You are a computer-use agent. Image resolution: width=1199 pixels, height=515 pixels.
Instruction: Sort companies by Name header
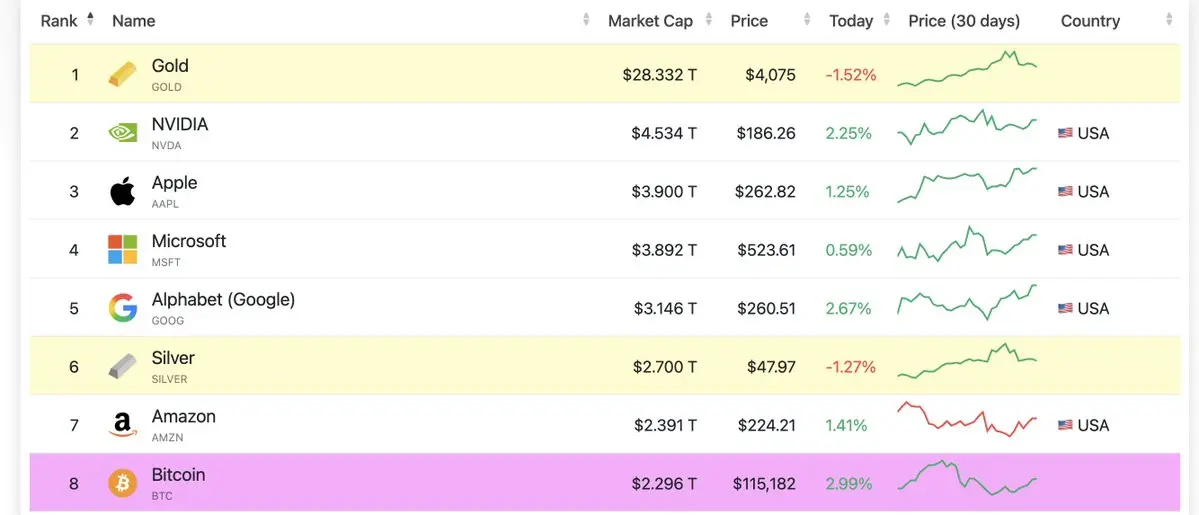134,20
